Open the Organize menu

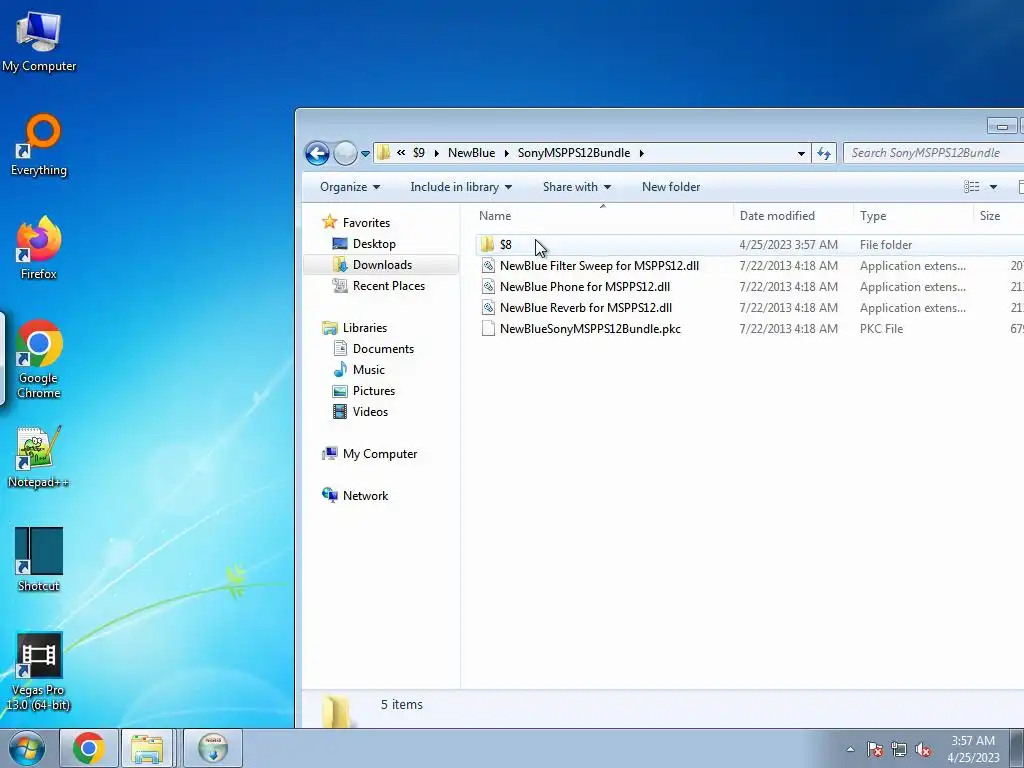point(349,187)
